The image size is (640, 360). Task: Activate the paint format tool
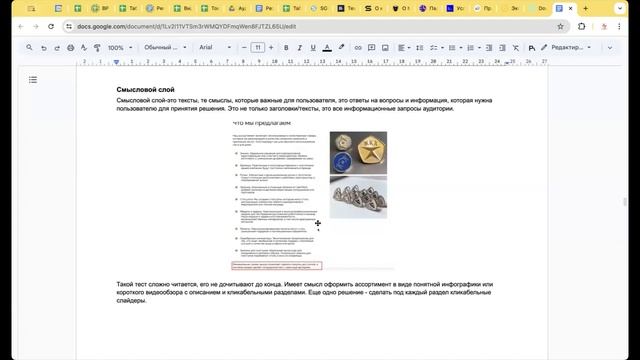click(97, 48)
